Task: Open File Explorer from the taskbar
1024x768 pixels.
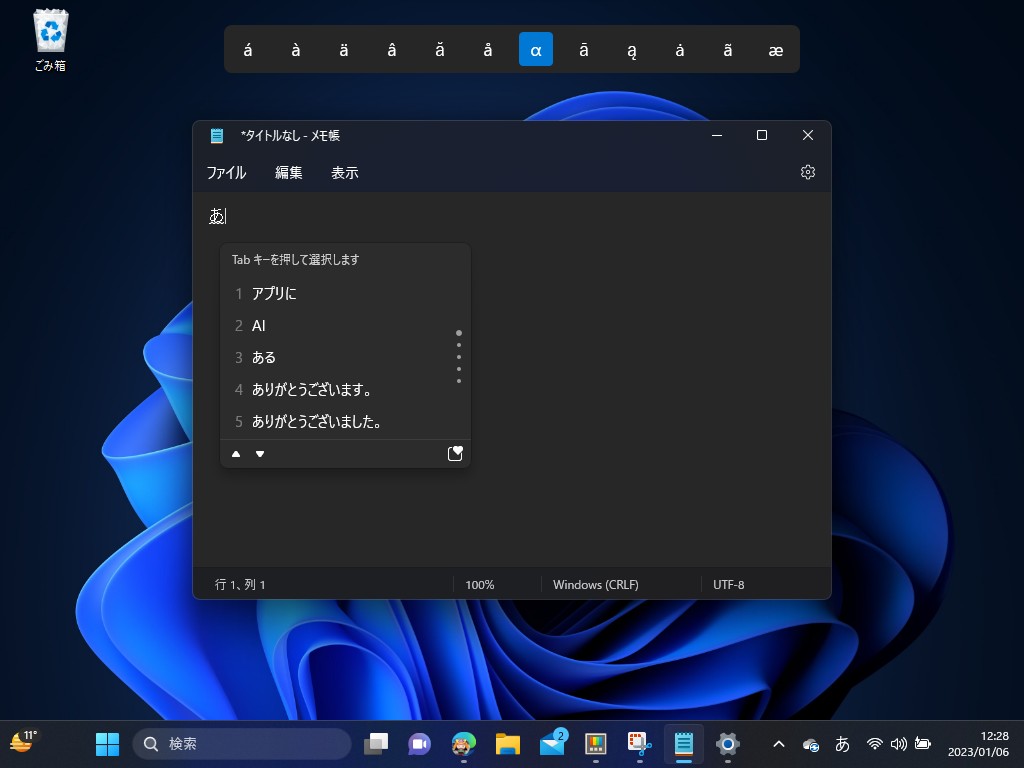Action: (x=508, y=743)
